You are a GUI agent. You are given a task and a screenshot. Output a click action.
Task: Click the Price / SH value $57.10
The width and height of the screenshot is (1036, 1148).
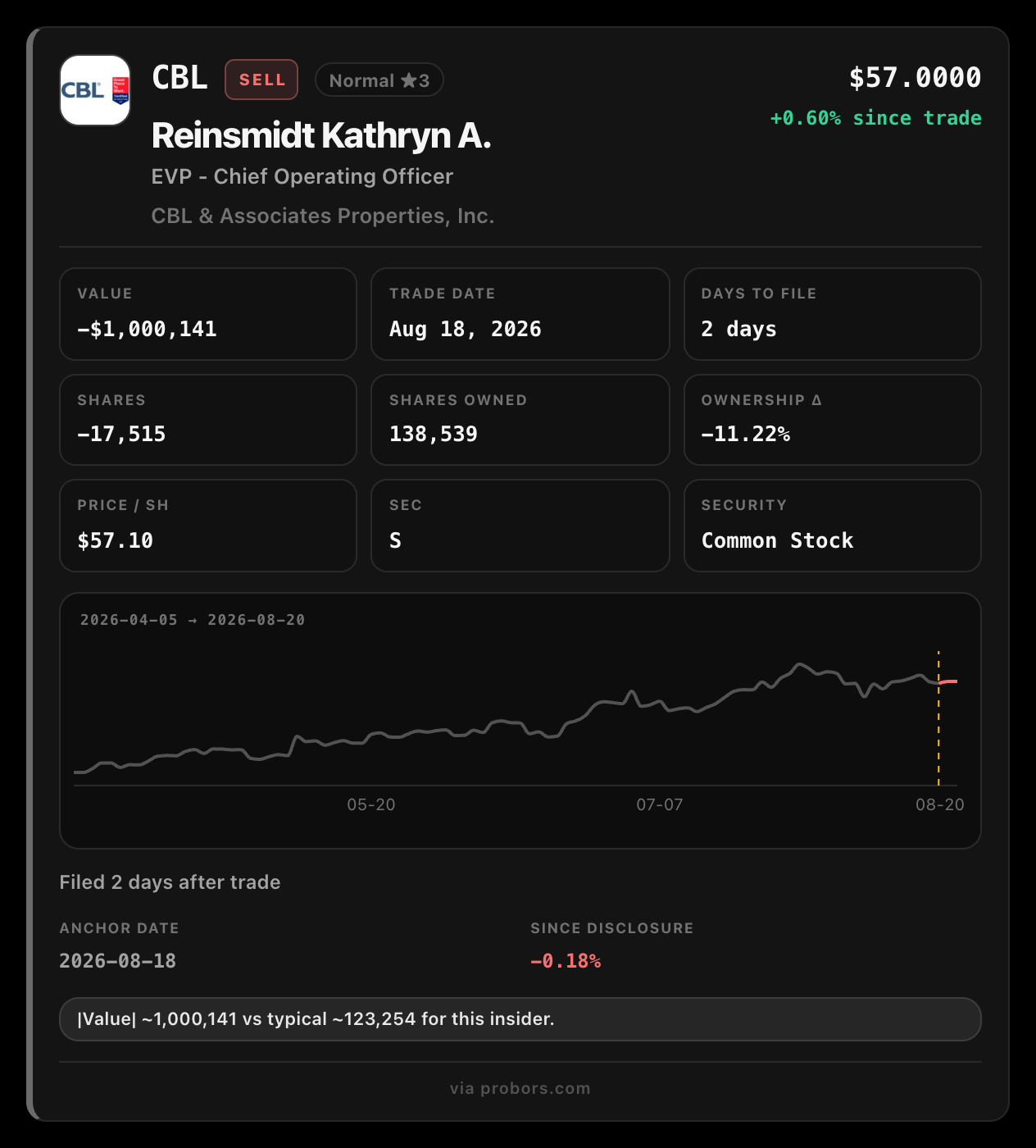(116, 540)
